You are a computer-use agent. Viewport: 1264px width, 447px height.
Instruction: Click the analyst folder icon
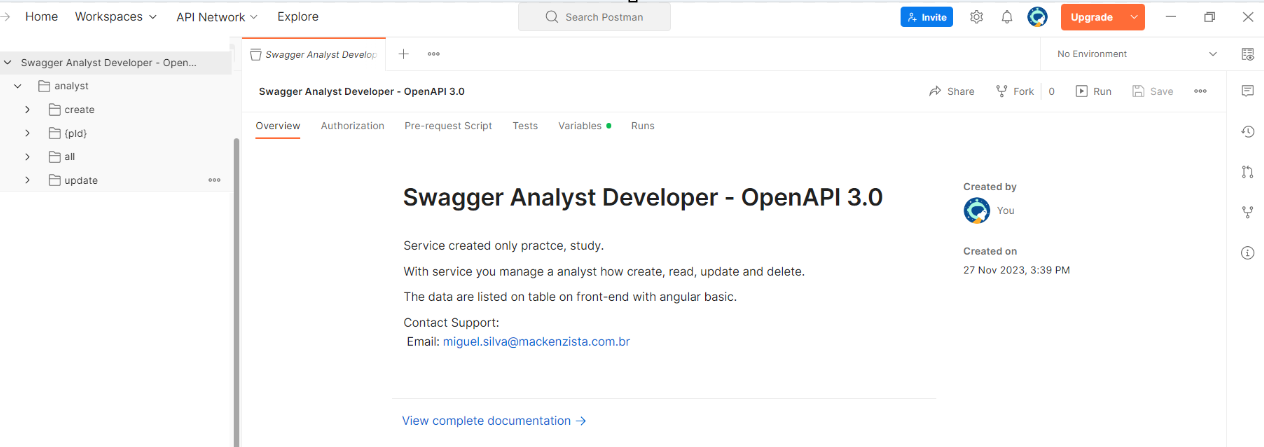pos(43,86)
